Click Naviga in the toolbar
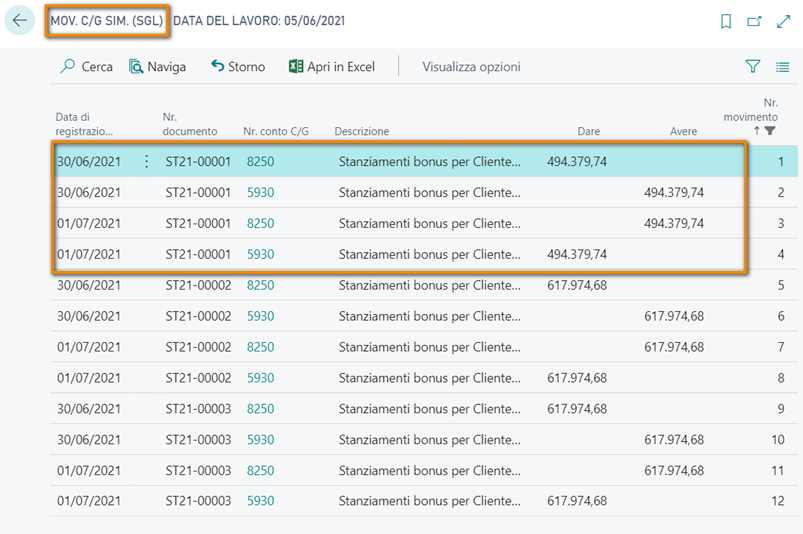 point(157,67)
